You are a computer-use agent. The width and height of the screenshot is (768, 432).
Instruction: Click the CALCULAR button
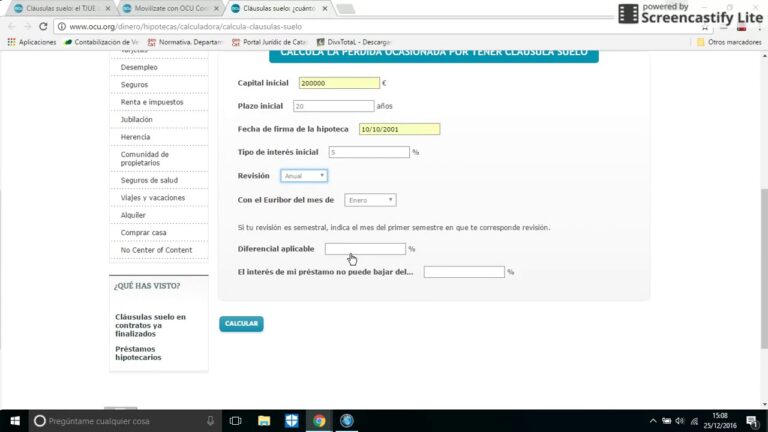click(x=241, y=324)
